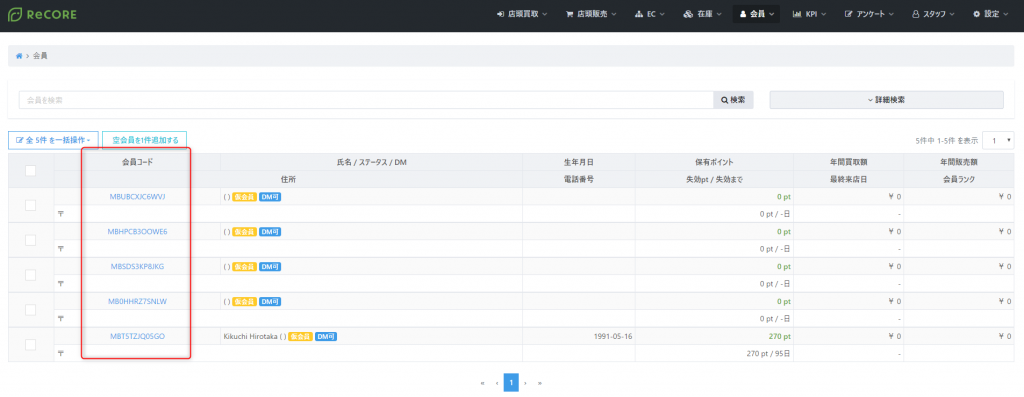This screenshot has width=1024, height=397.
Task: Check the row for MBUBCXJC6WVJ
Action: point(31,205)
